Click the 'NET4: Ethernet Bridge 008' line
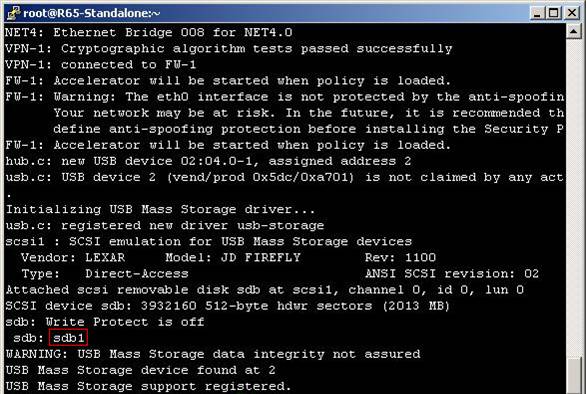Image resolution: width=586 pixels, height=394 pixels. tap(149, 33)
